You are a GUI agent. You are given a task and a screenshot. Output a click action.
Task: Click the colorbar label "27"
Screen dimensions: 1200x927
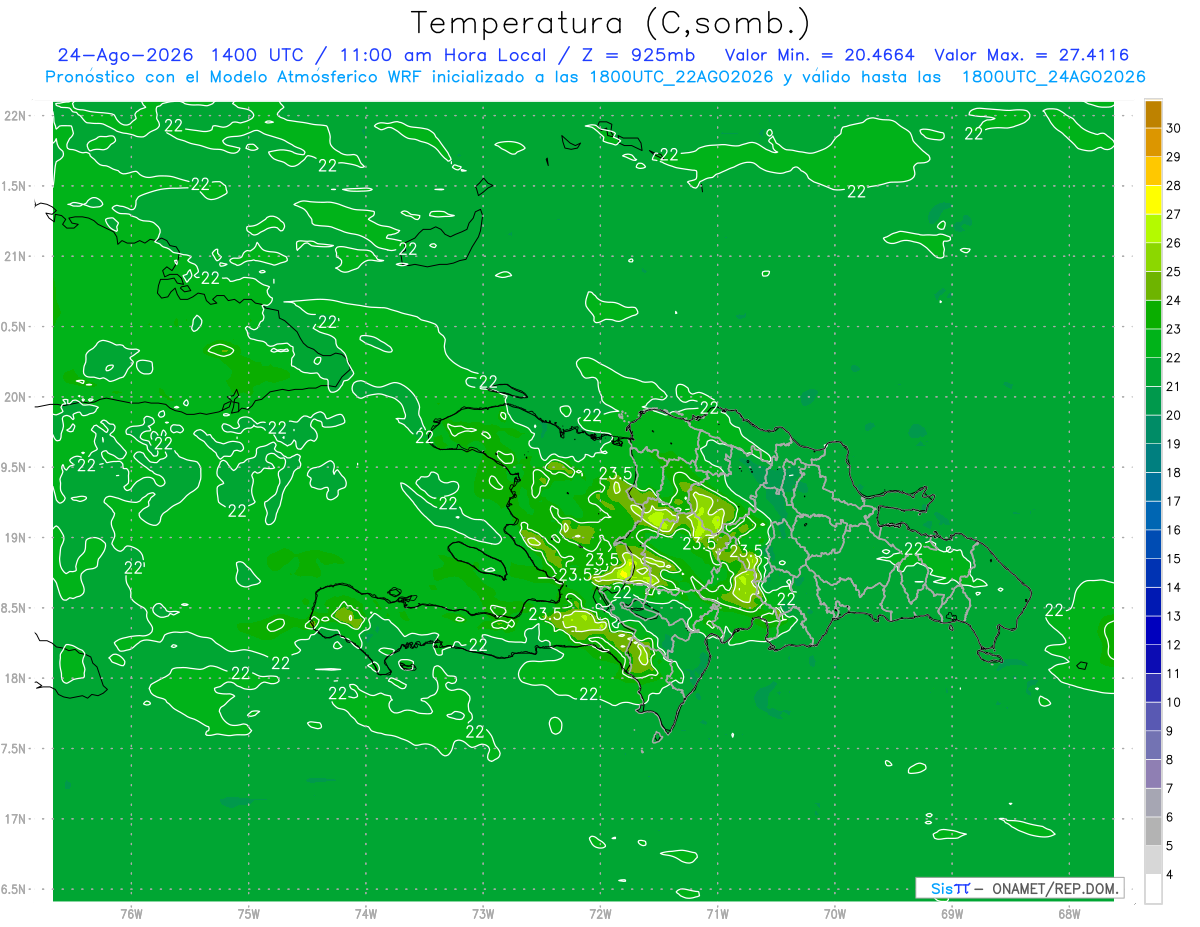point(1174,214)
